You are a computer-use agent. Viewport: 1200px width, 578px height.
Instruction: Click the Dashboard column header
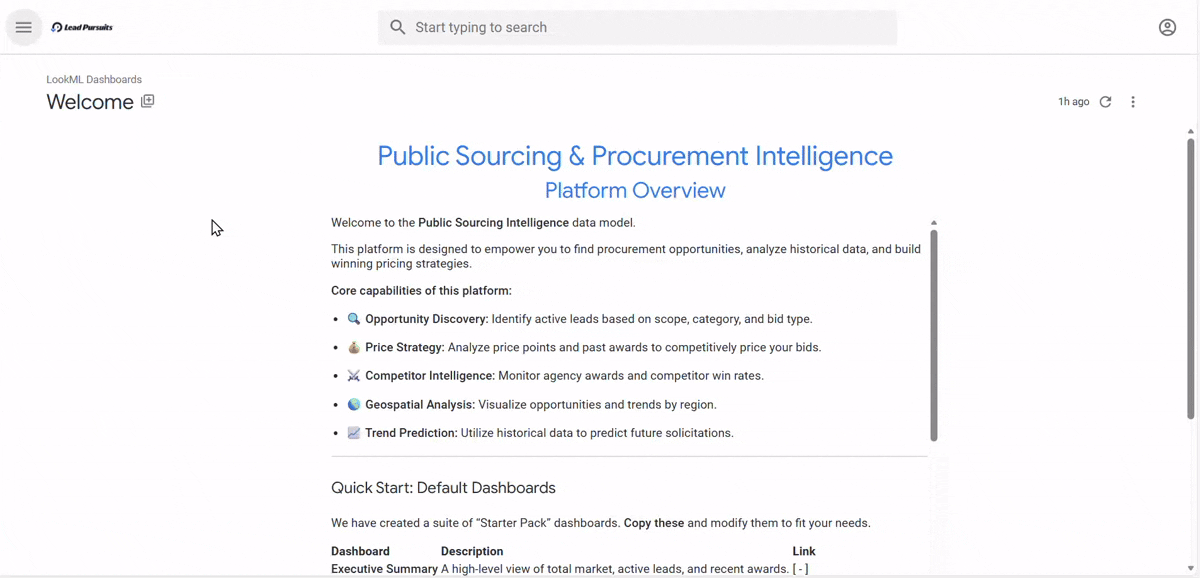click(360, 551)
